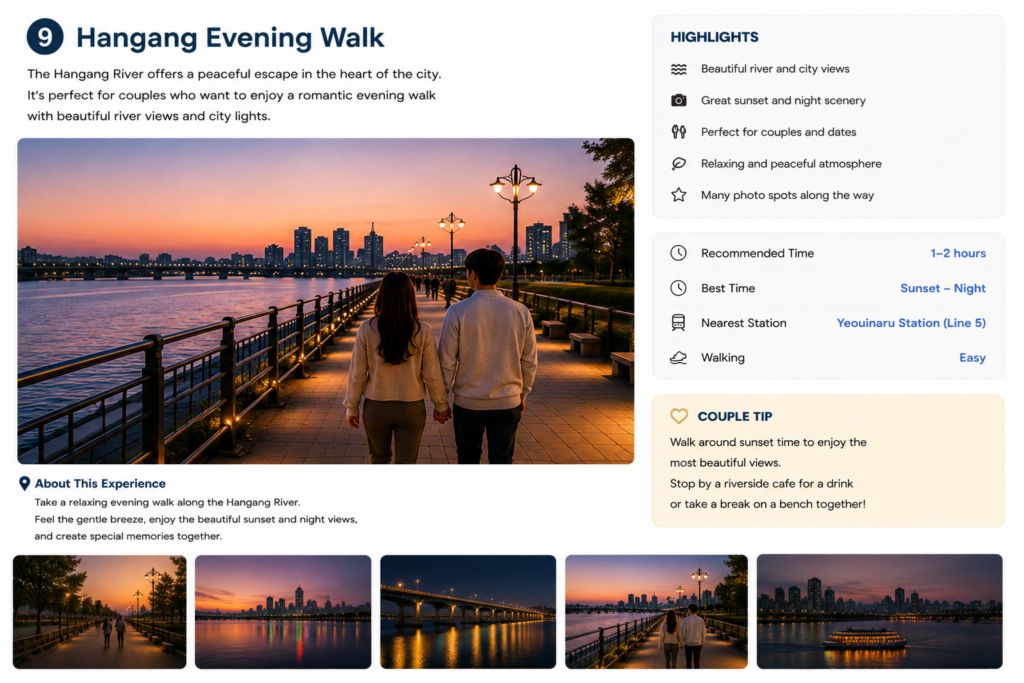Click the Walking label
This screenshot has height=683, width=1024.
[x=723, y=358]
